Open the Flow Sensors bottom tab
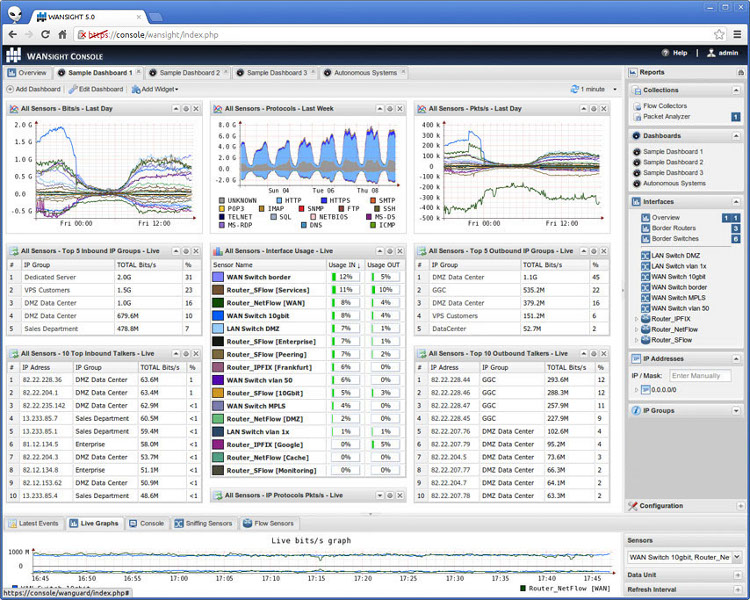 pyautogui.click(x=268, y=523)
